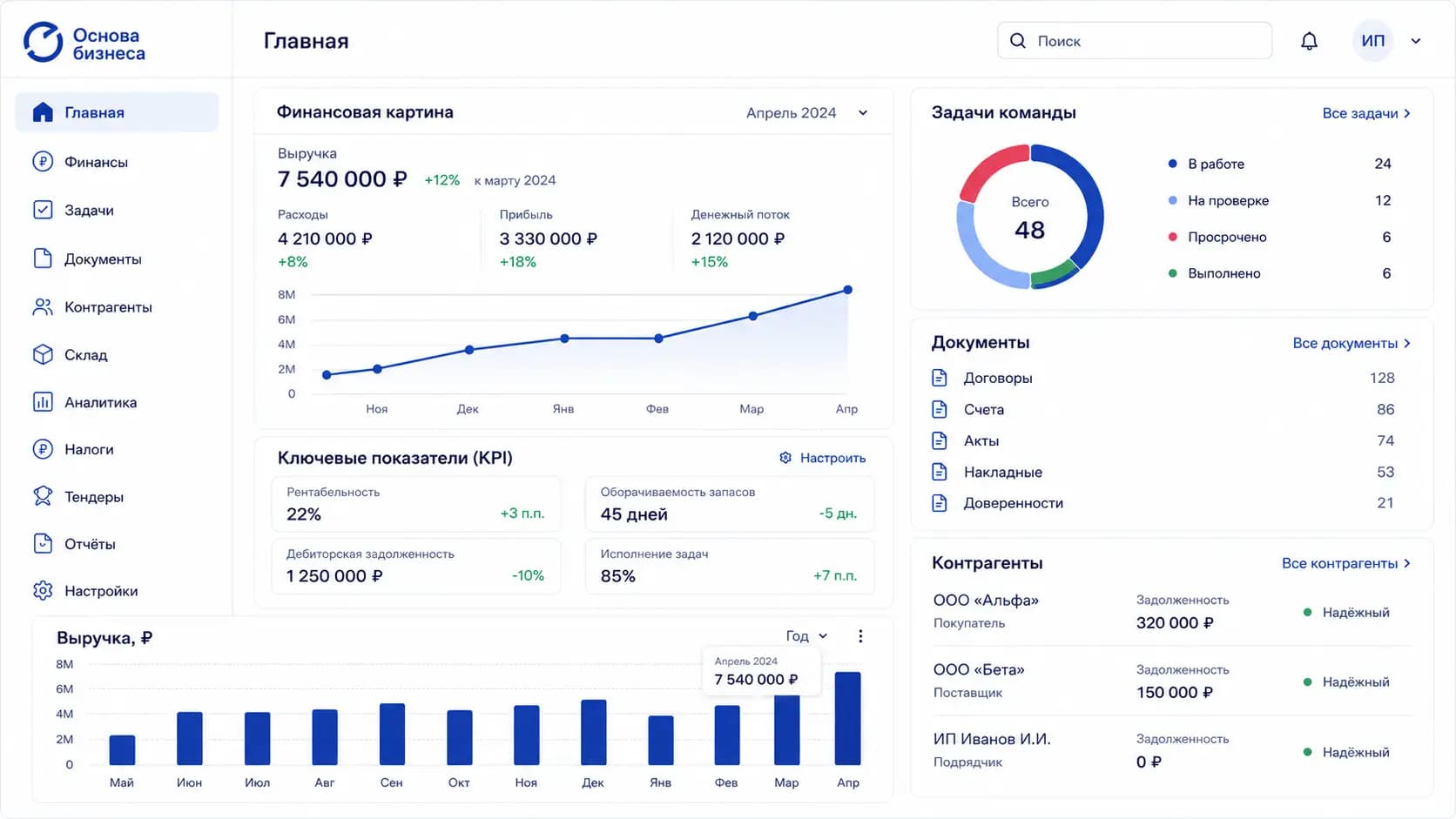Screen dimensions: 1456x819
Task: View Все контрагенты list
Action: click(1346, 563)
